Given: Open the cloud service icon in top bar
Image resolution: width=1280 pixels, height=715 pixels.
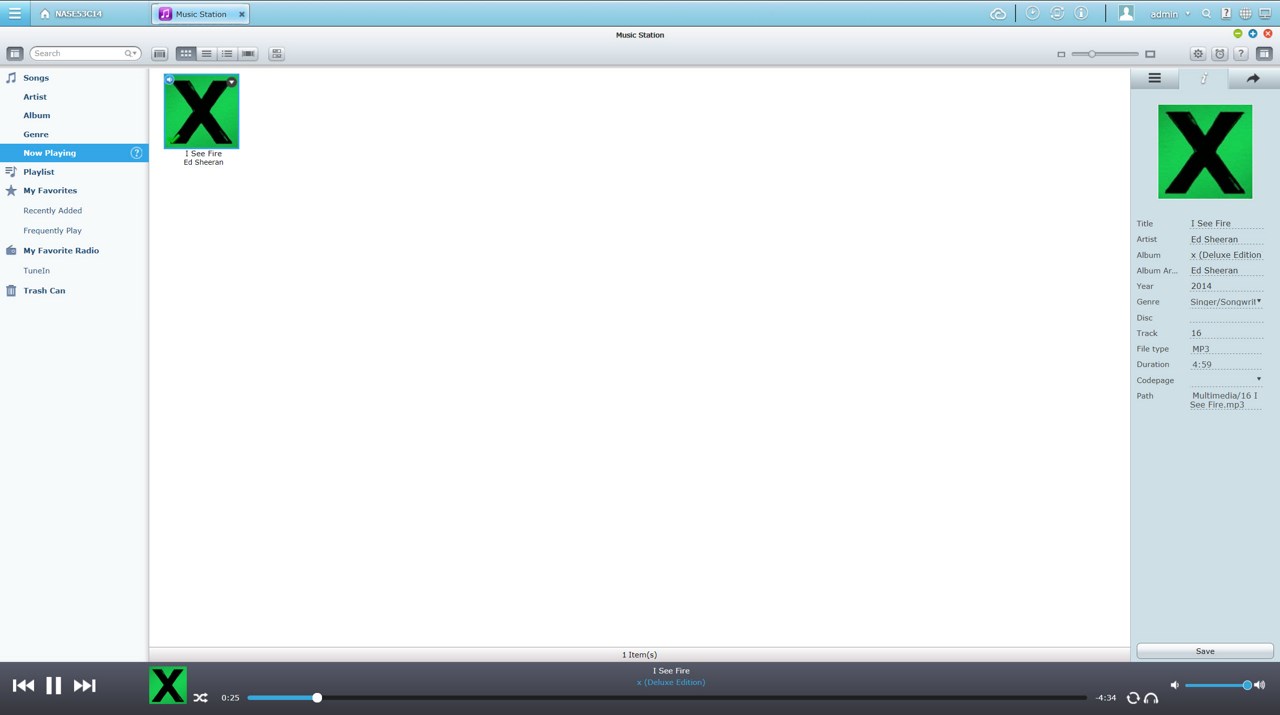Looking at the screenshot, I should tap(998, 14).
